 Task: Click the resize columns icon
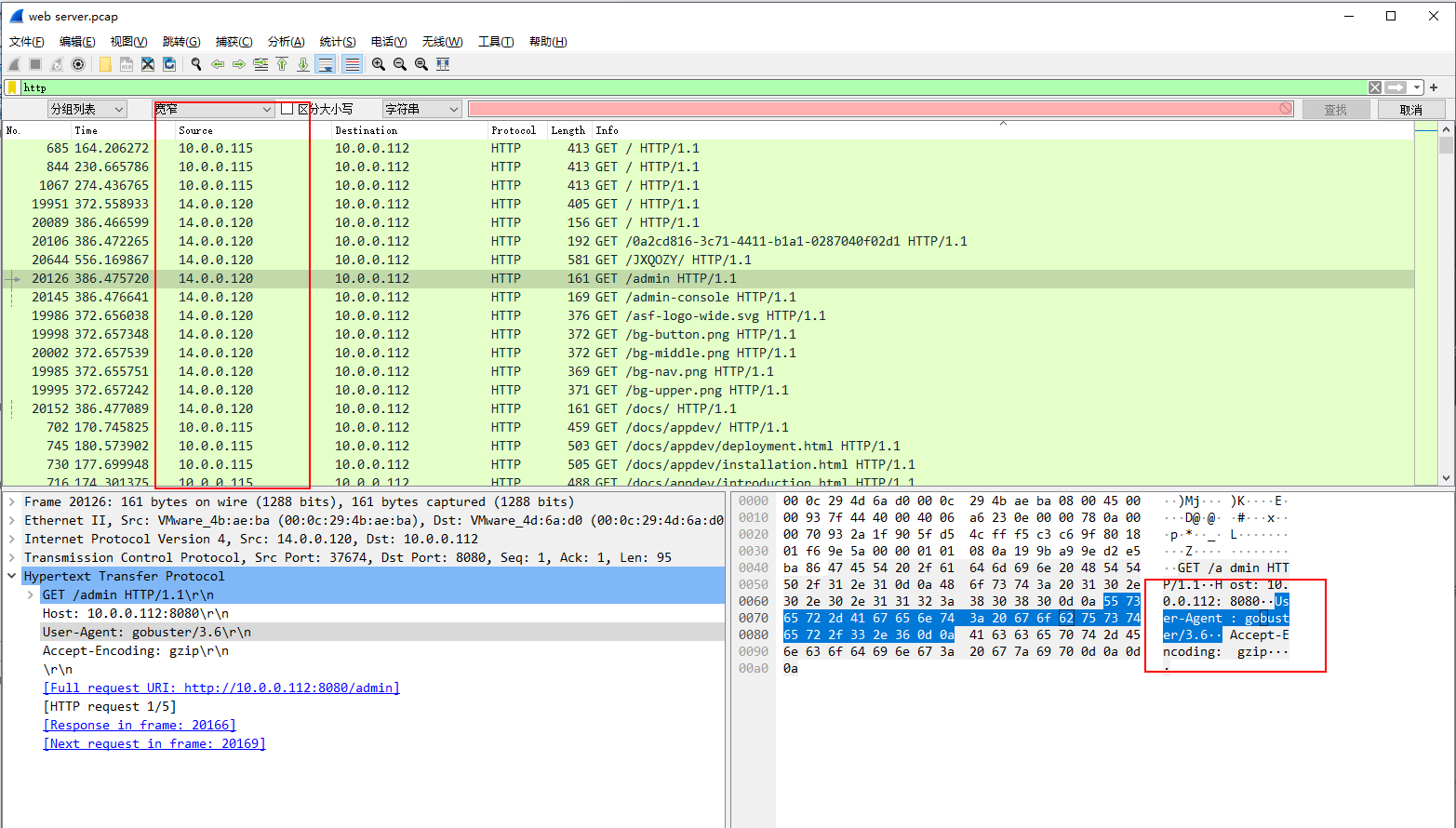[x=443, y=64]
